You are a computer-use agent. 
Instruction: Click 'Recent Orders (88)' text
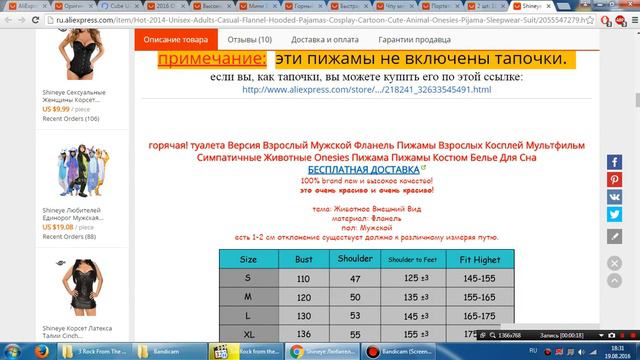[x=69, y=236]
